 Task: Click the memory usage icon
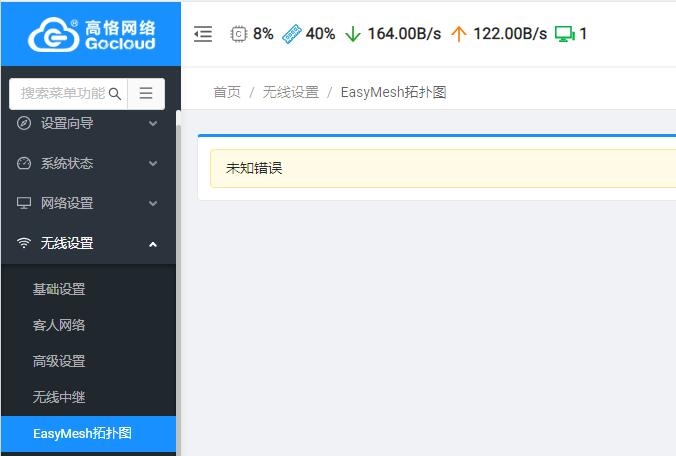[x=292, y=34]
